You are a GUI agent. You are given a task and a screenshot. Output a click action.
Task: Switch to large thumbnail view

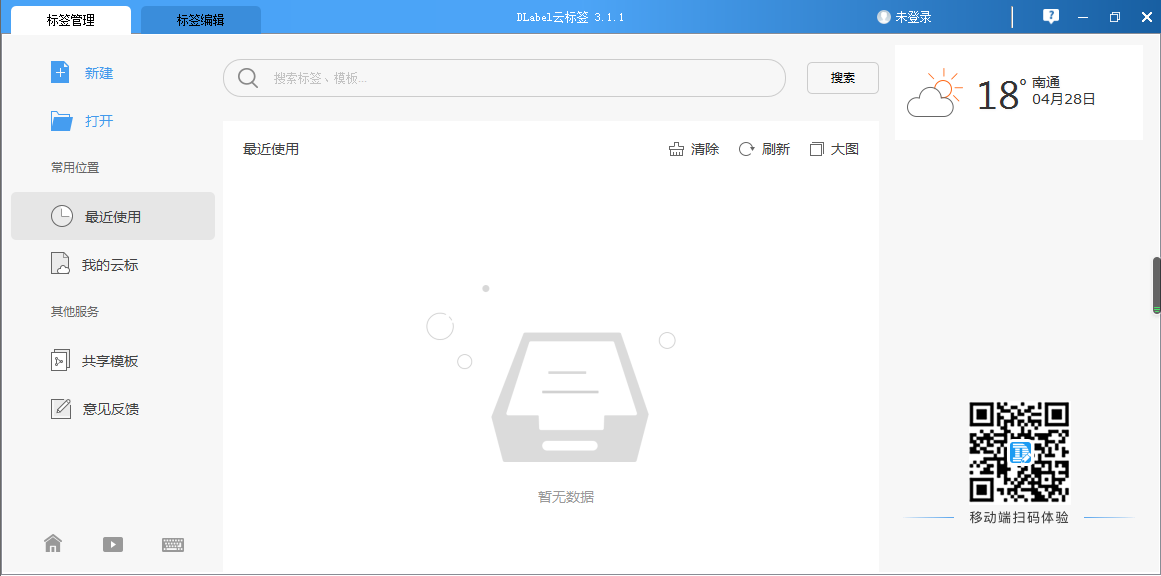(834, 149)
